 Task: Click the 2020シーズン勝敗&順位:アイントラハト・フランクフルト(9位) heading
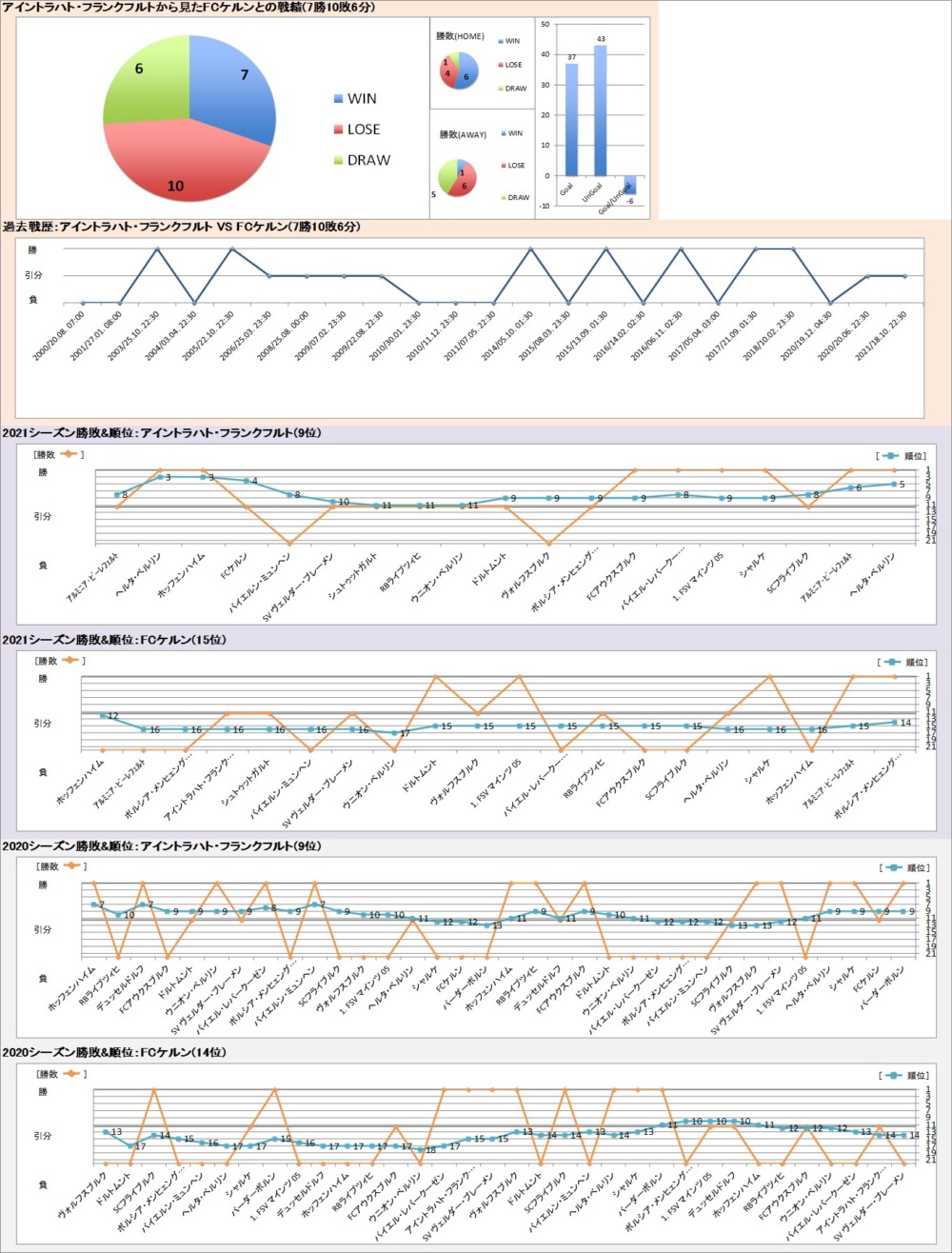pos(163,846)
